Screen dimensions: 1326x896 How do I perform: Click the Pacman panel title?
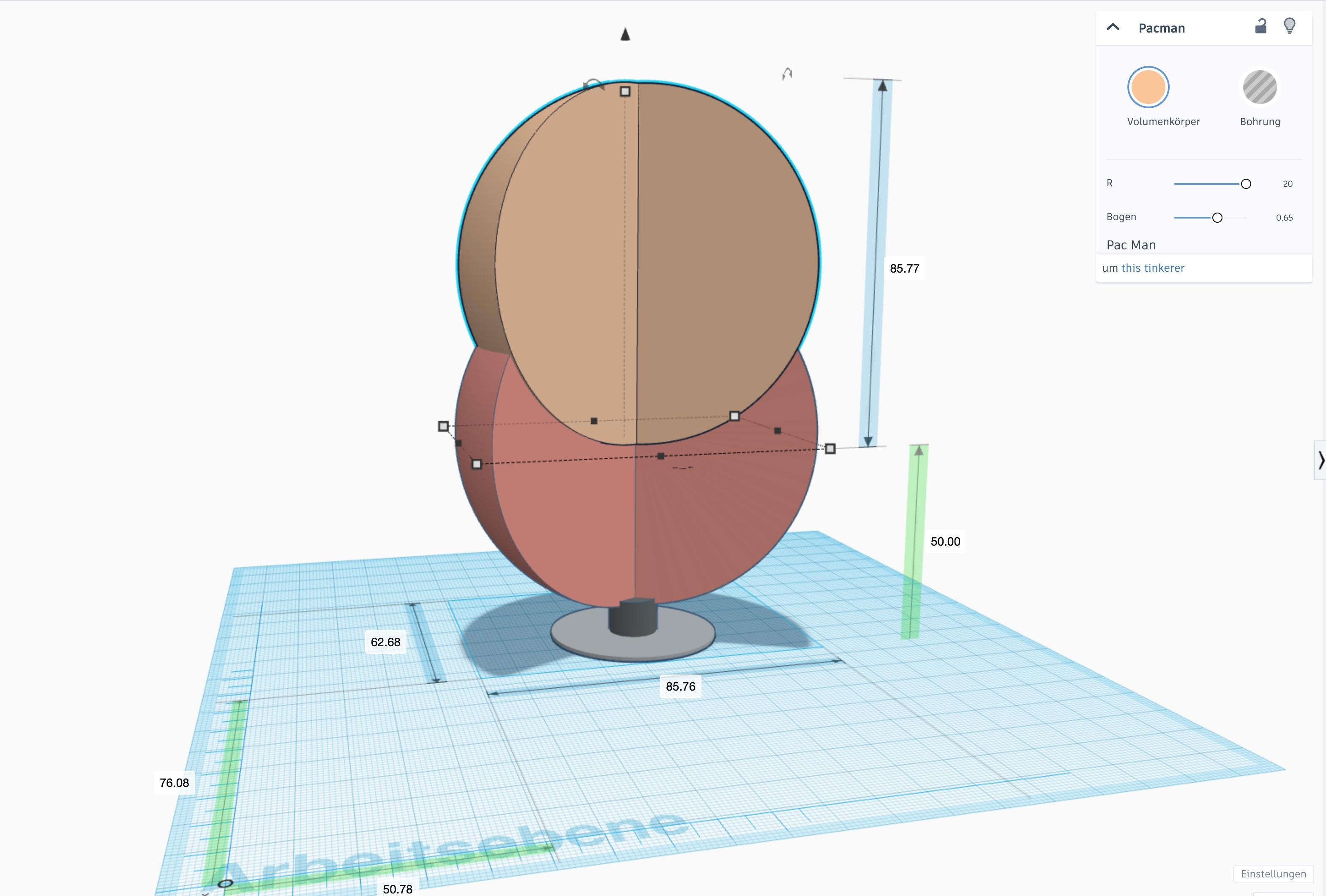click(1162, 28)
